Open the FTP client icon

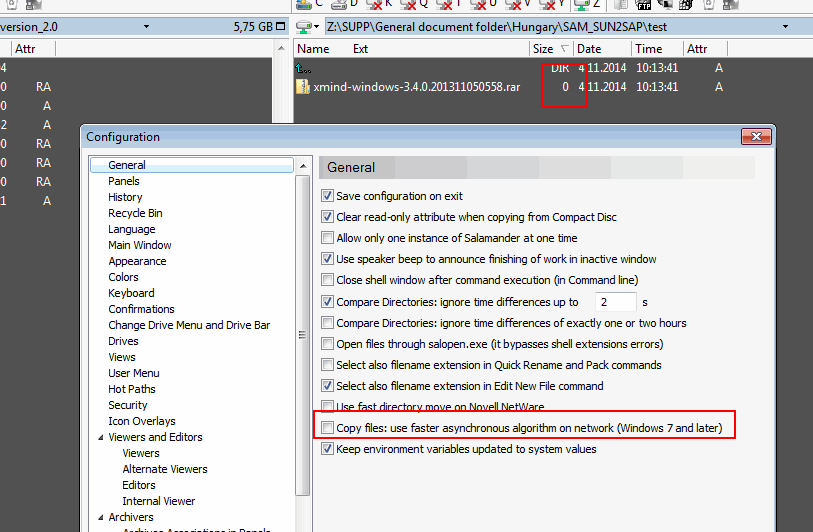643,4
